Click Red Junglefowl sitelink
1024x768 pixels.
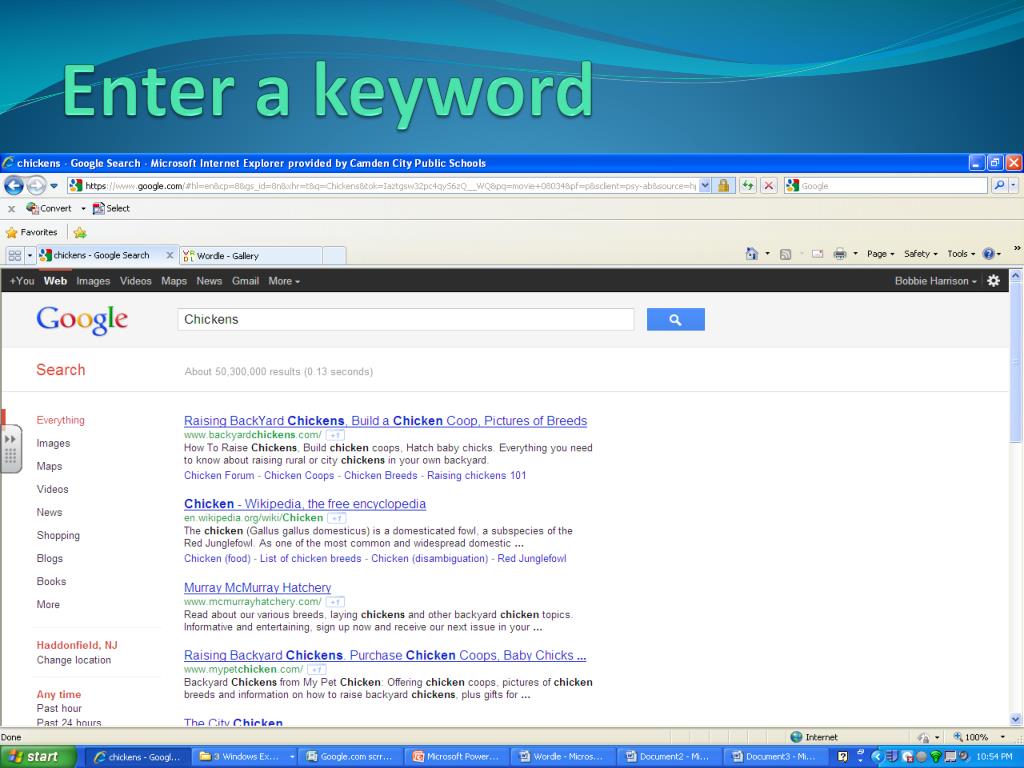(x=532, y=558)
